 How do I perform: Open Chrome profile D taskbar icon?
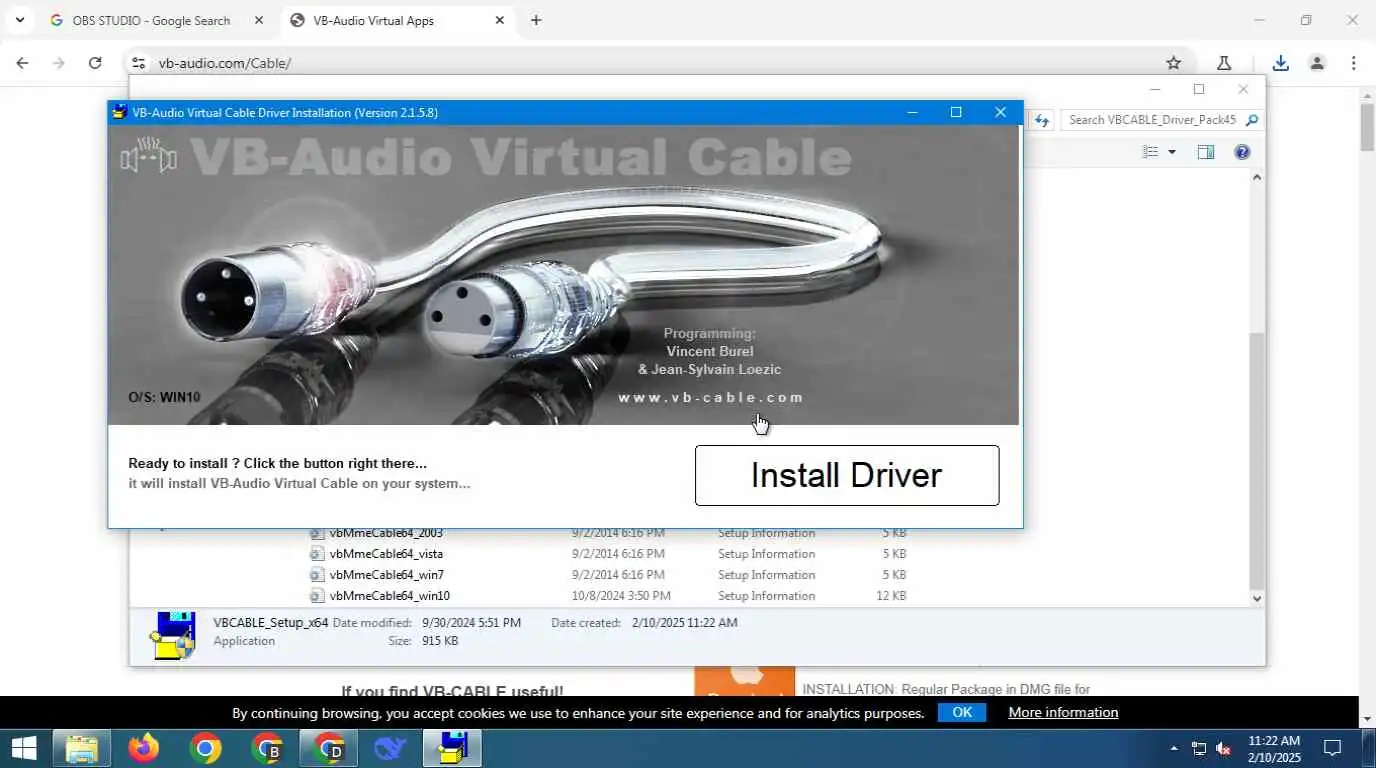tap(329, 748)
